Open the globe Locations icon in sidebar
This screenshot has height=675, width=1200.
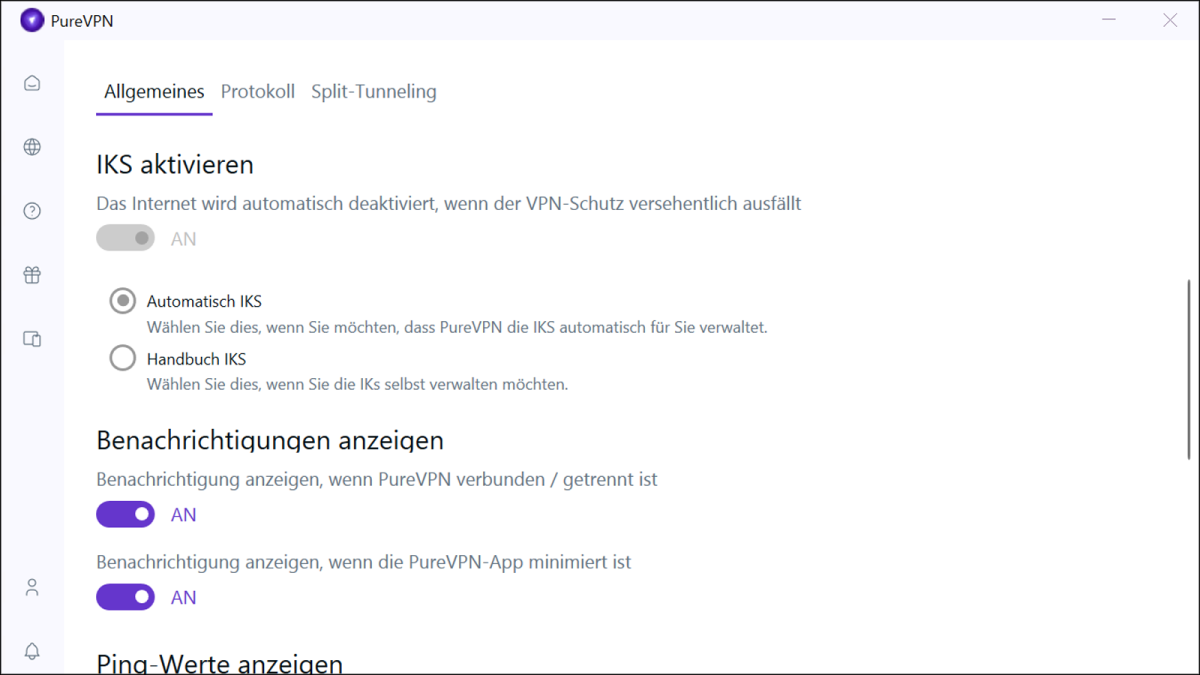click(32, 147)
